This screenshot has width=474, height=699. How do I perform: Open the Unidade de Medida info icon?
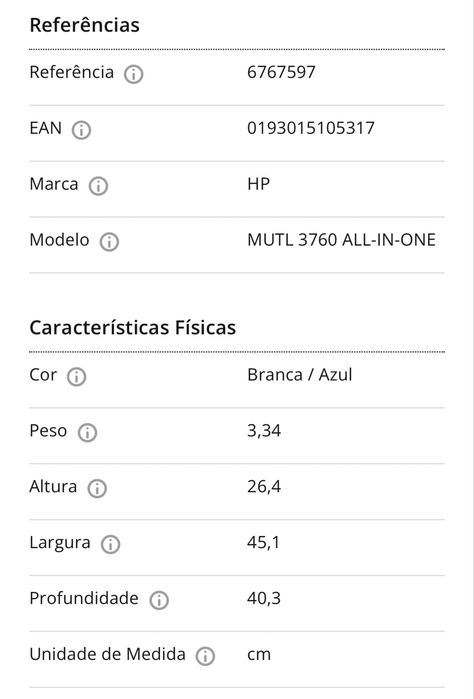coord(205,656)
